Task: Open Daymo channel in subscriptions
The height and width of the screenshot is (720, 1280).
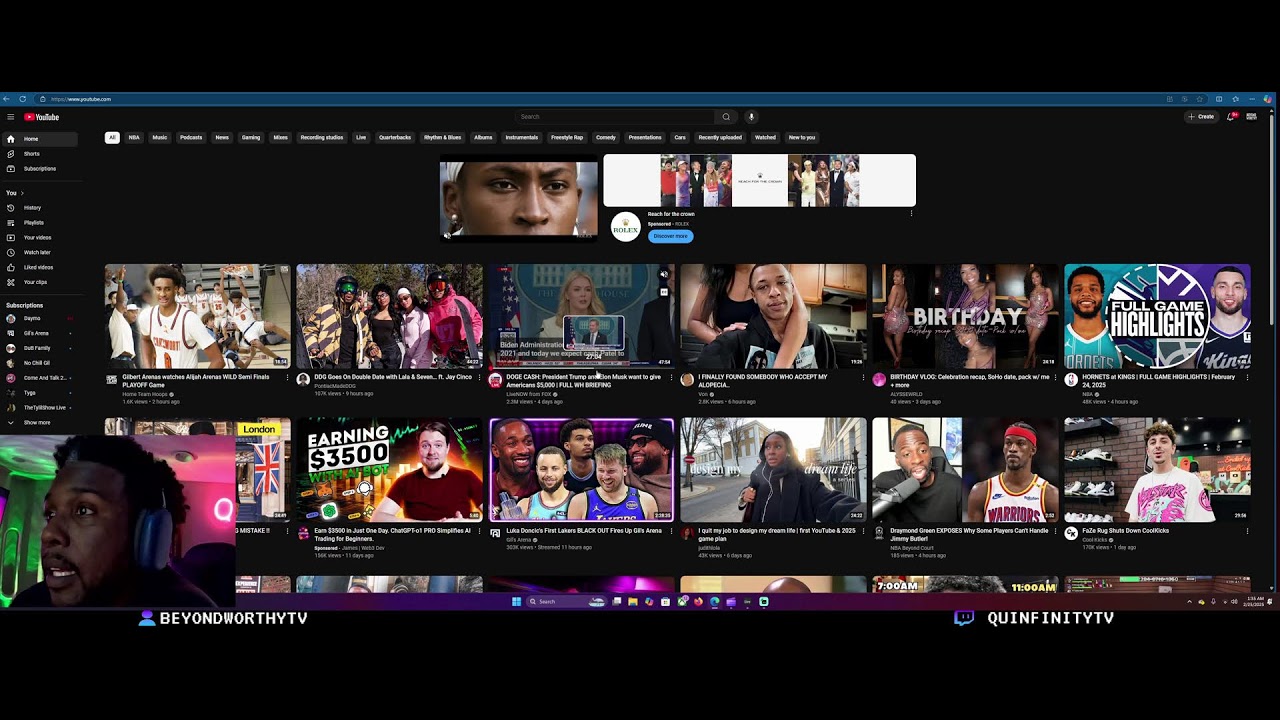Action: [x=38, y=319]
